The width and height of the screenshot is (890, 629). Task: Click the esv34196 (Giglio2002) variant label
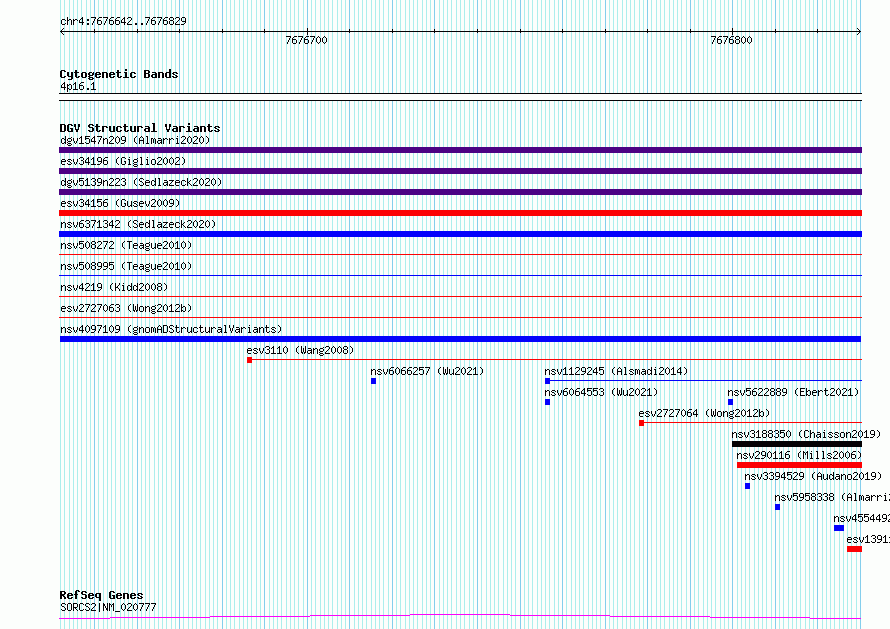pos(123,161)
